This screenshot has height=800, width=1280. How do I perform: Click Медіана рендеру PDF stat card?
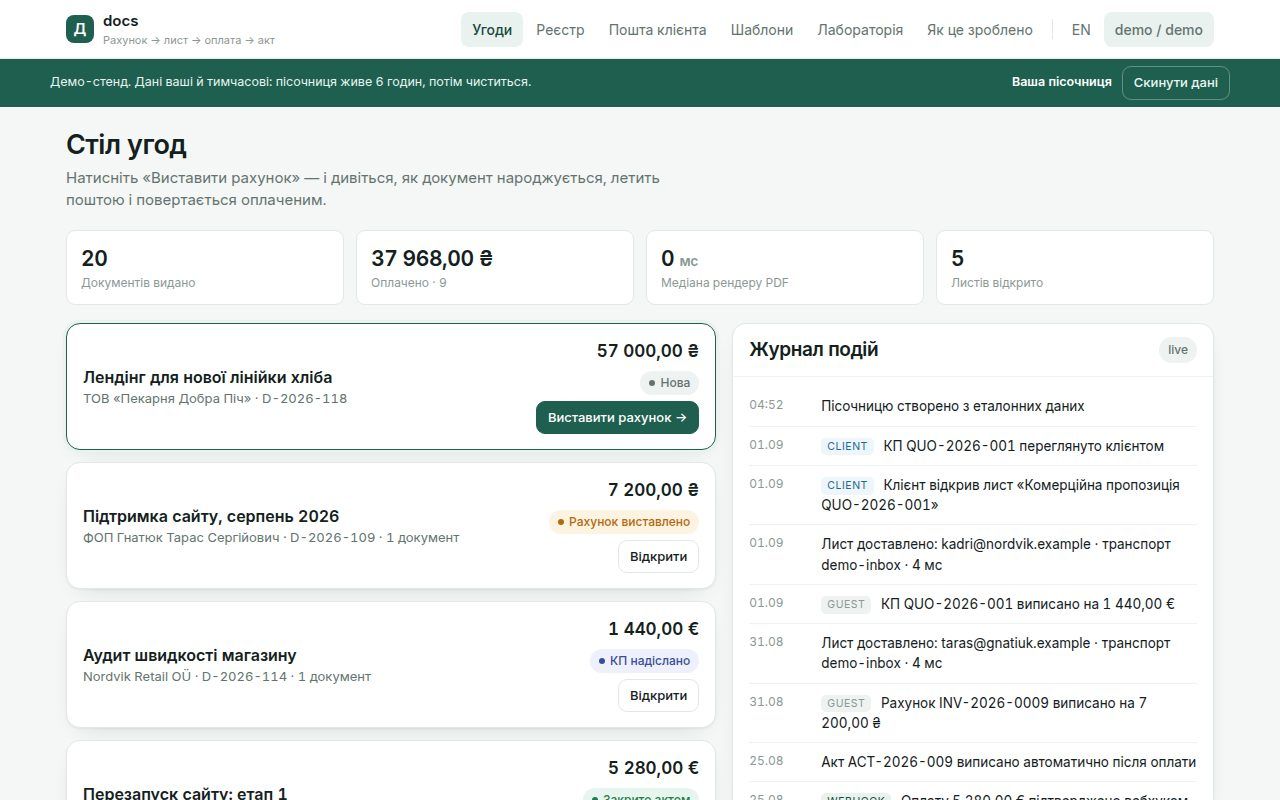[785, 267]
